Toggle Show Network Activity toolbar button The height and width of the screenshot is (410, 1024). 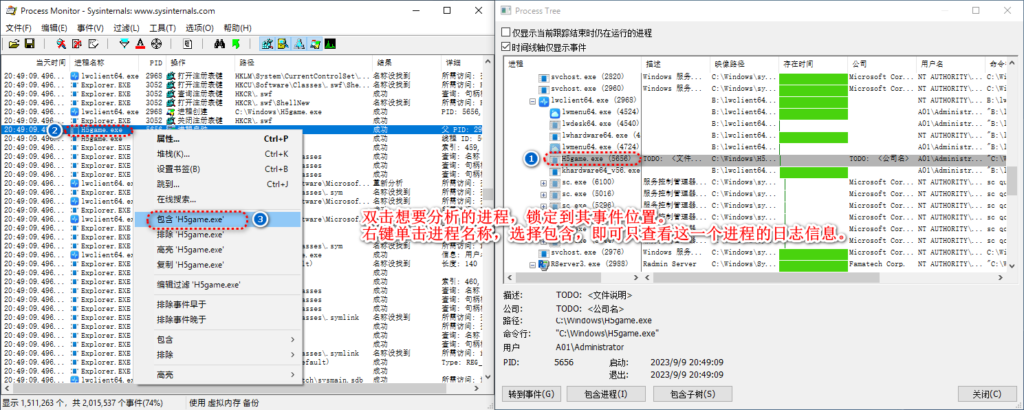pyautogui.click(x=298, y=44)
